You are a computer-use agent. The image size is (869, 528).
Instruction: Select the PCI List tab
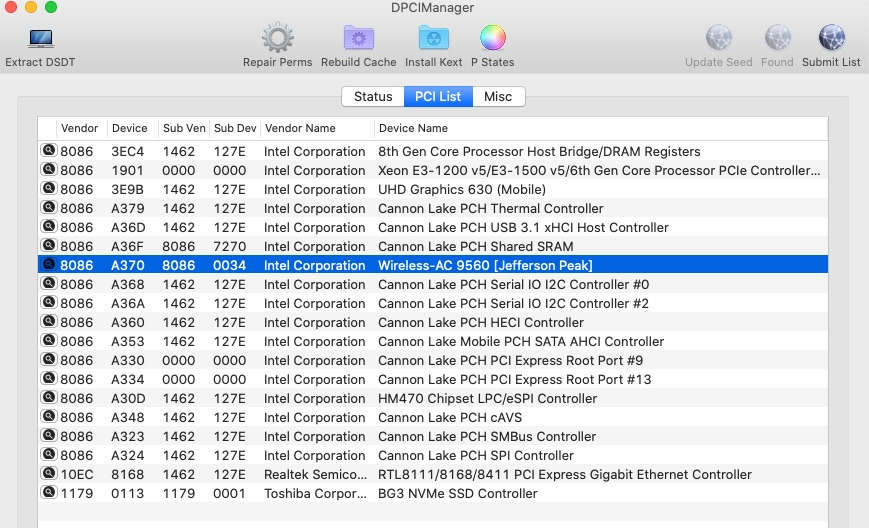(438, 97)
